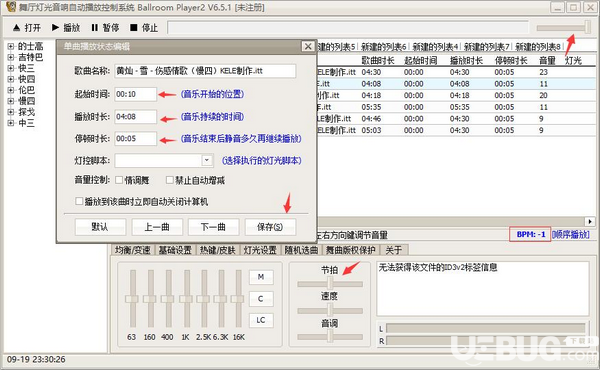Screen dimensions: 600x370
Task: Click the playlist horizontal scrollbar right arrow
Action: click(590, 222)
